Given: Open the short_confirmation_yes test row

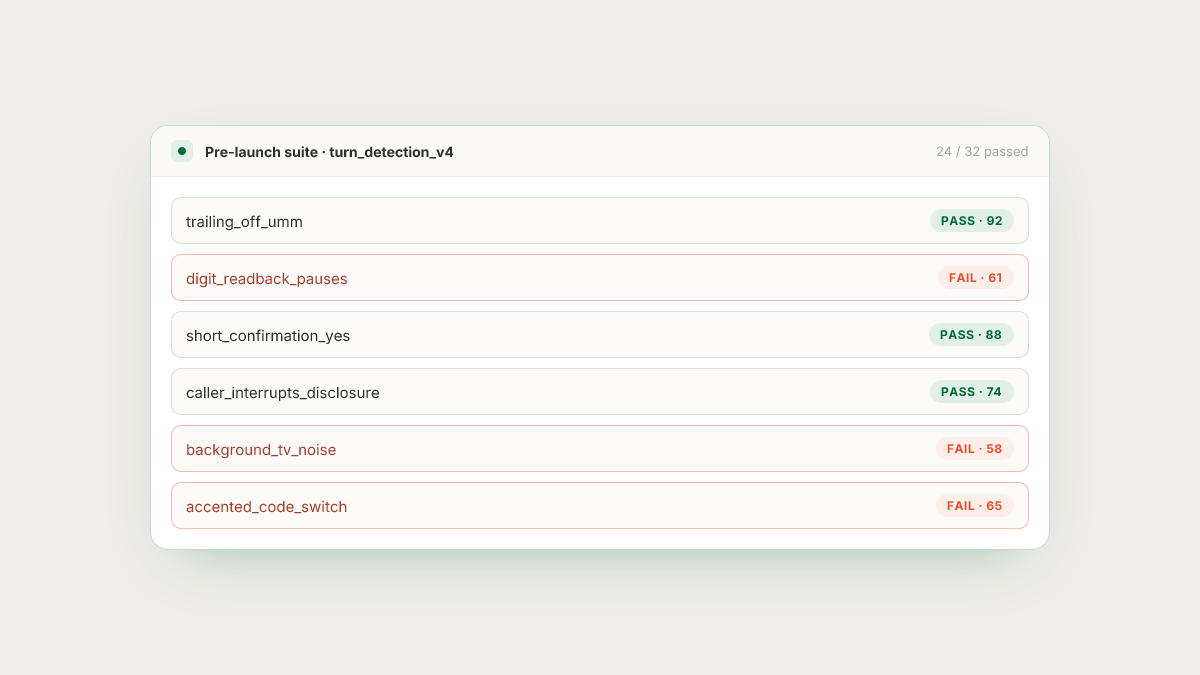Looking at the screenshot, I should [600, 335].
